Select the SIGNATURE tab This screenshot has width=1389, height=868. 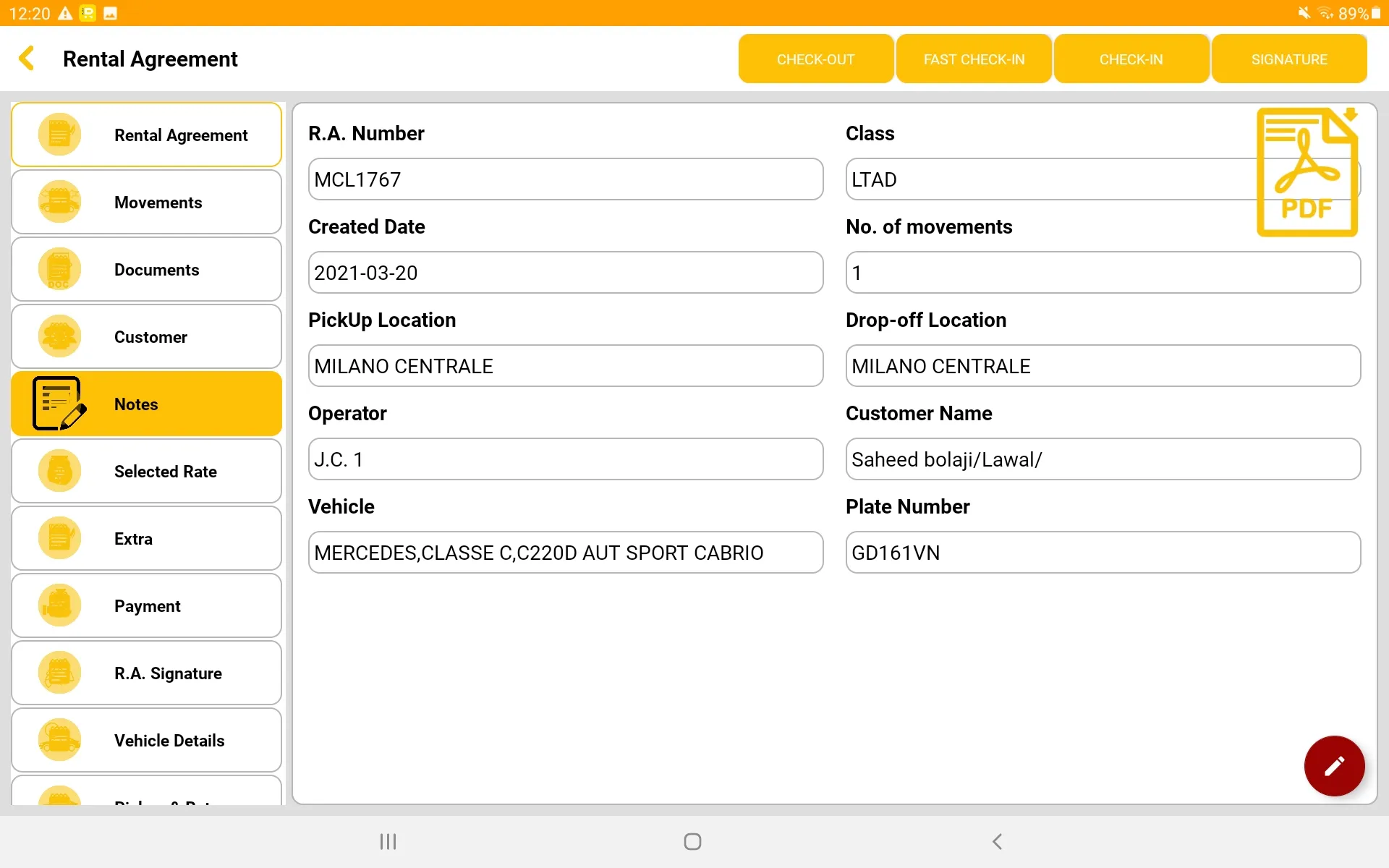pos(1289,59)
